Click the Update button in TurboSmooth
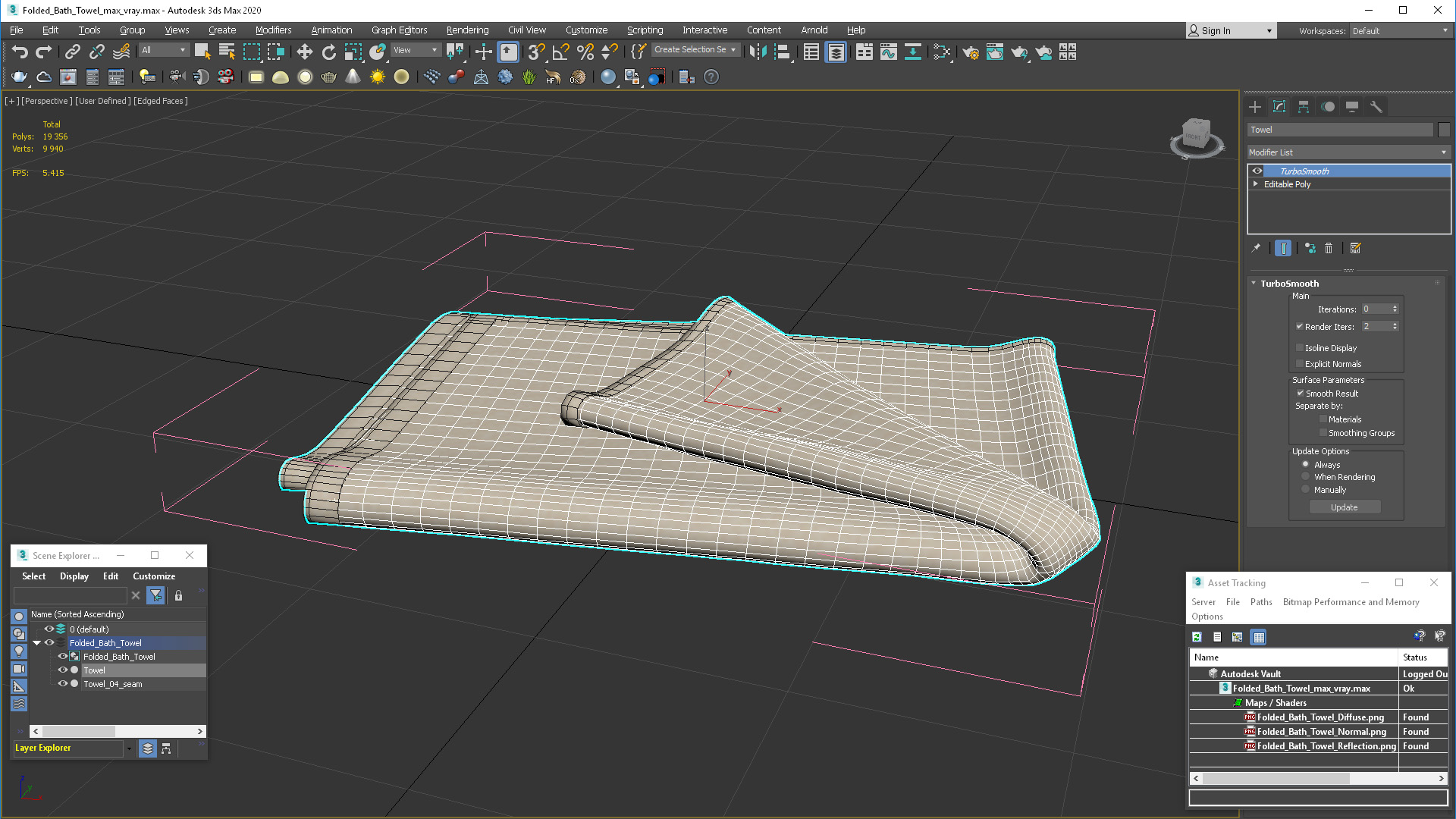The image size is (1456, 819). tap(1345, 507)
